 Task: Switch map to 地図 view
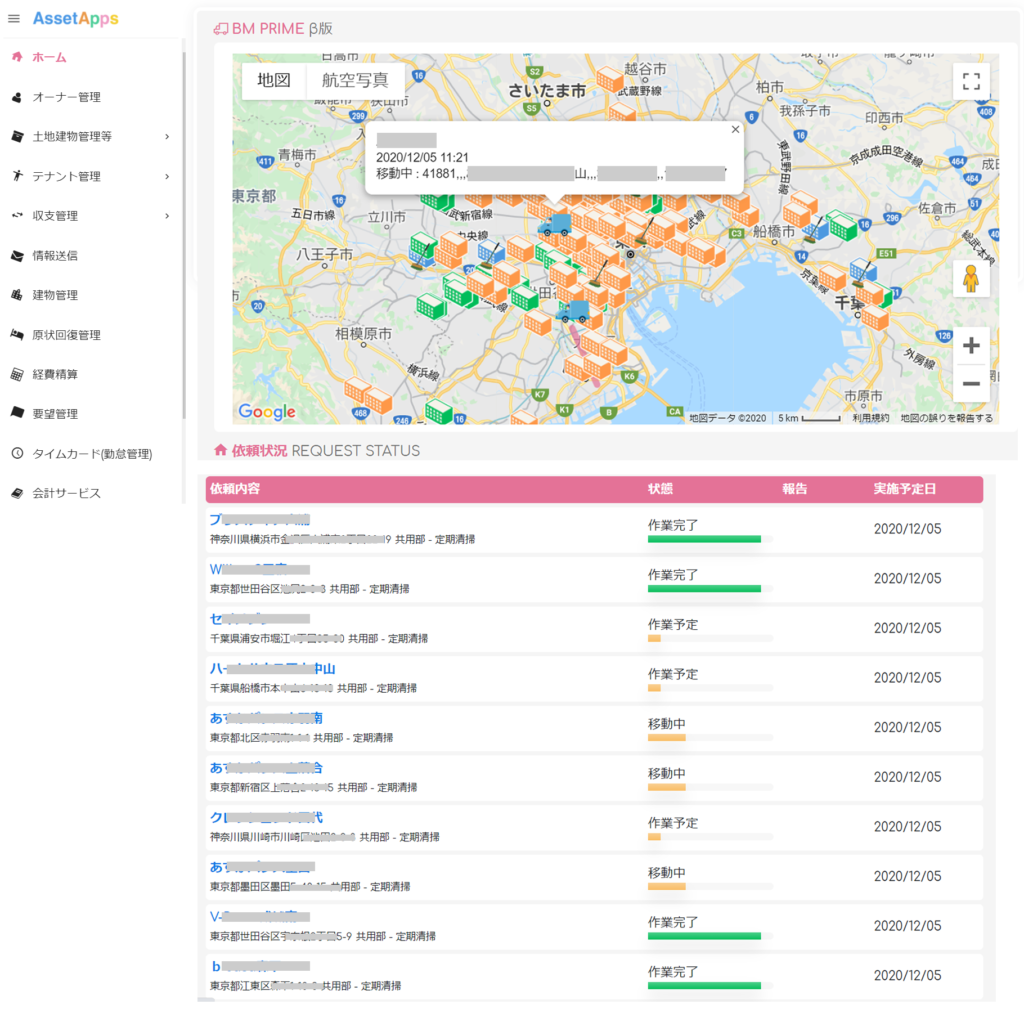click(x=274, y=80)
